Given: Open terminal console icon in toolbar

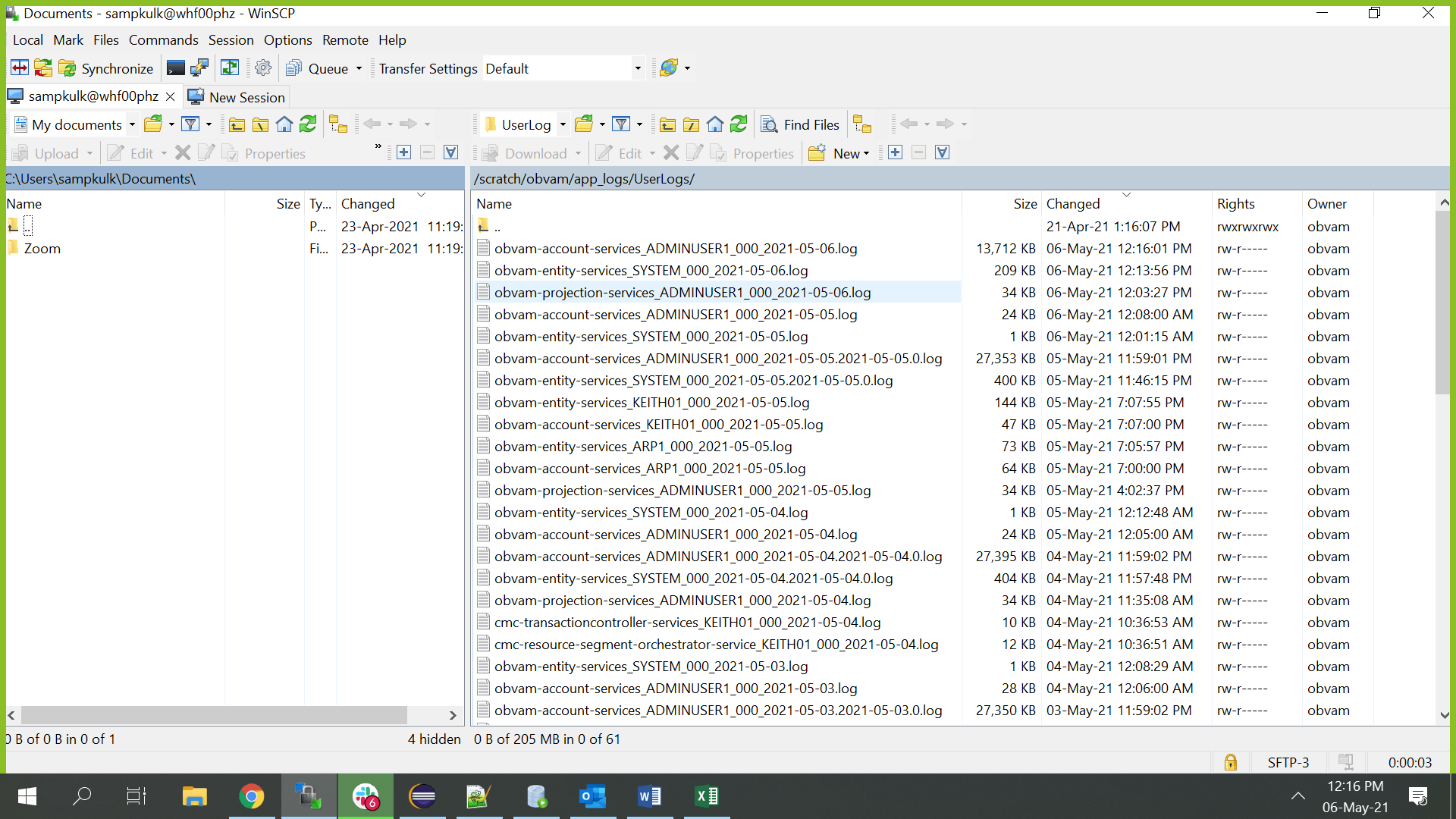Looking at the screenshot, I should (x=175, y=68).
